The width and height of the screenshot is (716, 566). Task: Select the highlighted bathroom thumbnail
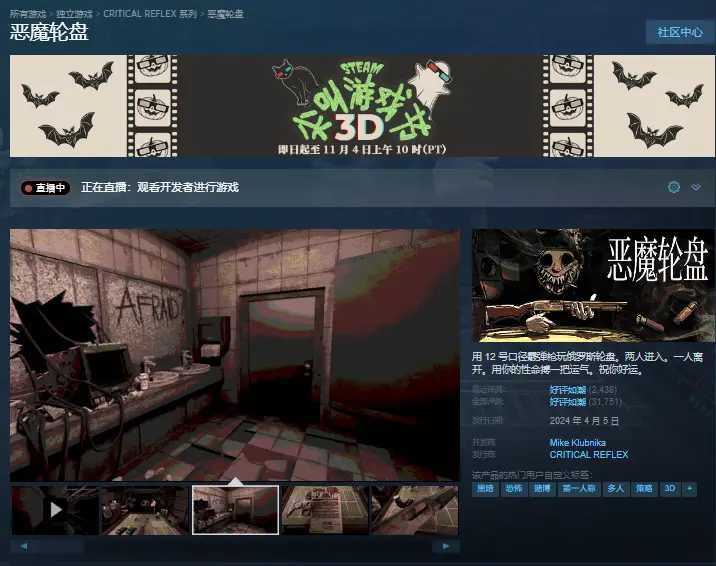coord(235,510)
